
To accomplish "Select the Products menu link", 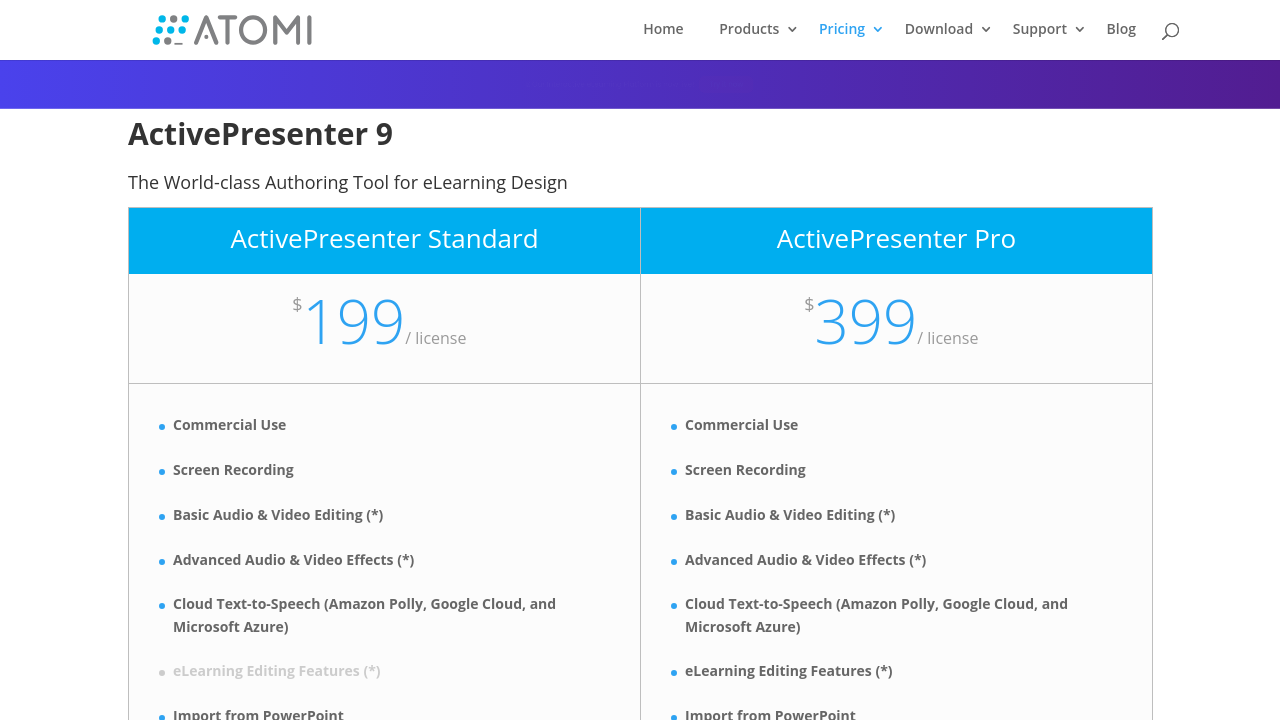I will point(749,29).
